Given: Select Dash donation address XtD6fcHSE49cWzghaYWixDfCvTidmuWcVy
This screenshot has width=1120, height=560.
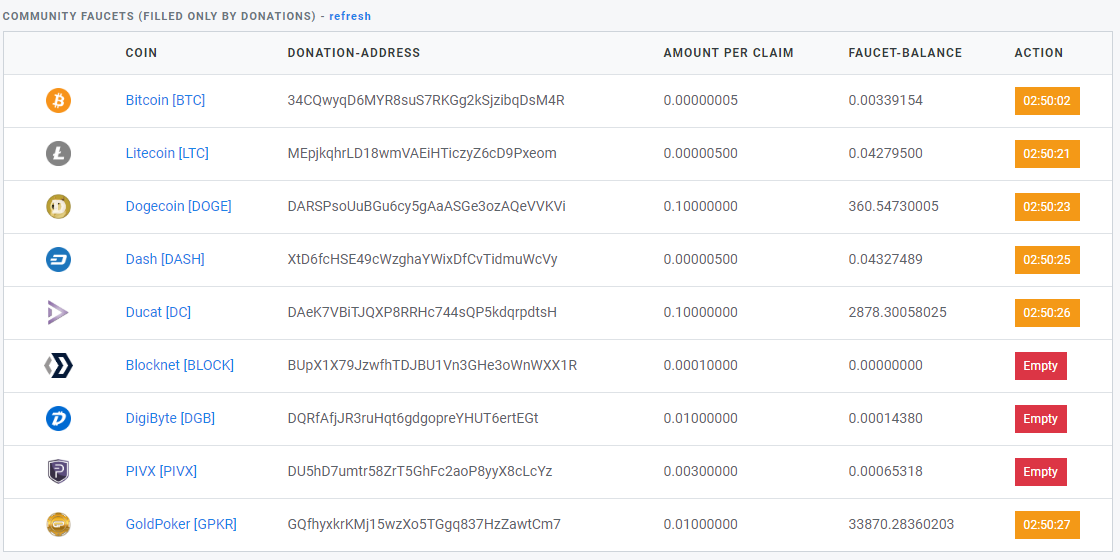Looking at the screenshot, I should point(422,259).
